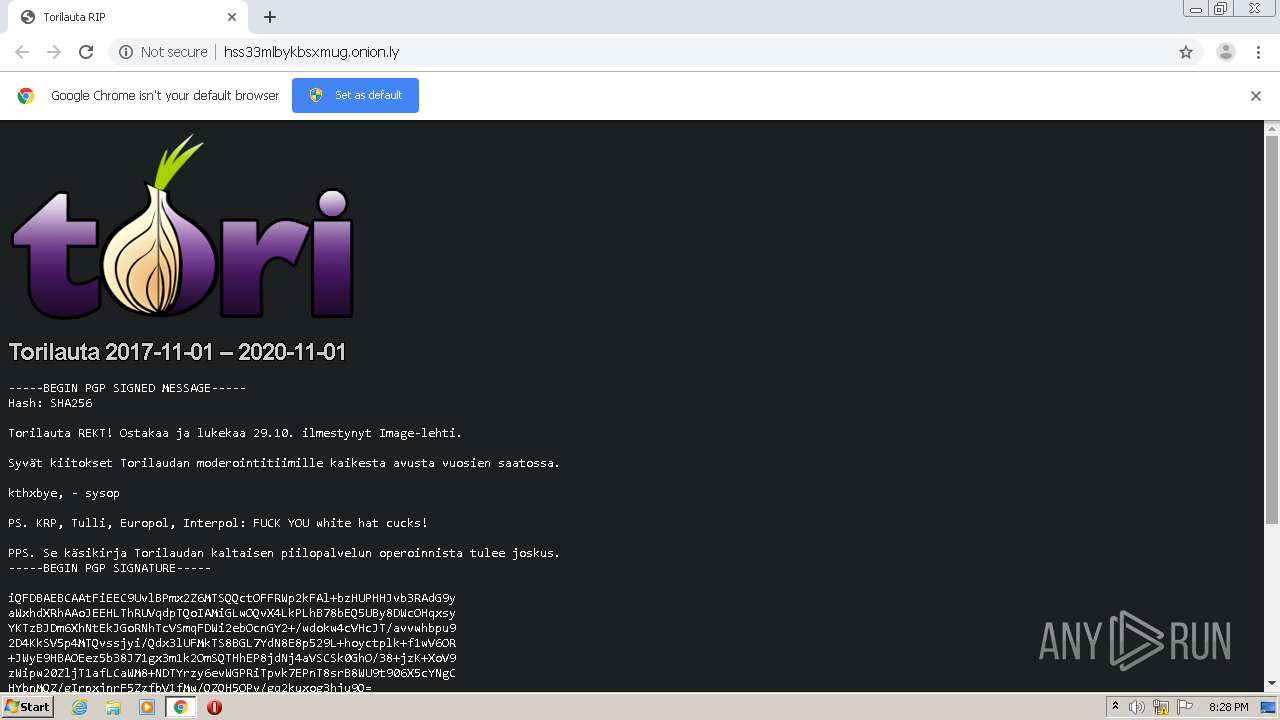Reload the page with refresh icon
1280x720 pixels.
click(86, 52)
